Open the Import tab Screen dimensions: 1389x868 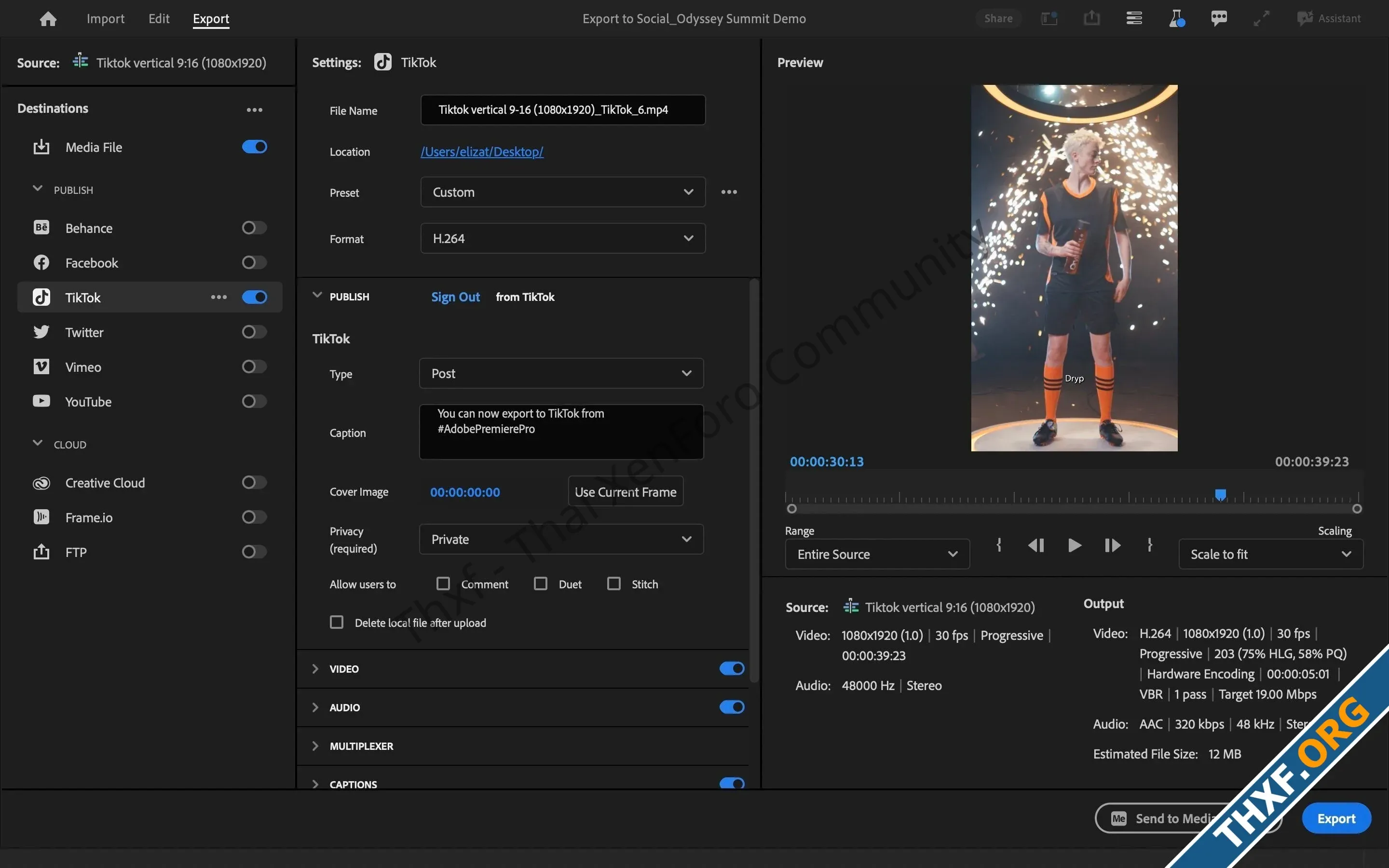point(106,18)
